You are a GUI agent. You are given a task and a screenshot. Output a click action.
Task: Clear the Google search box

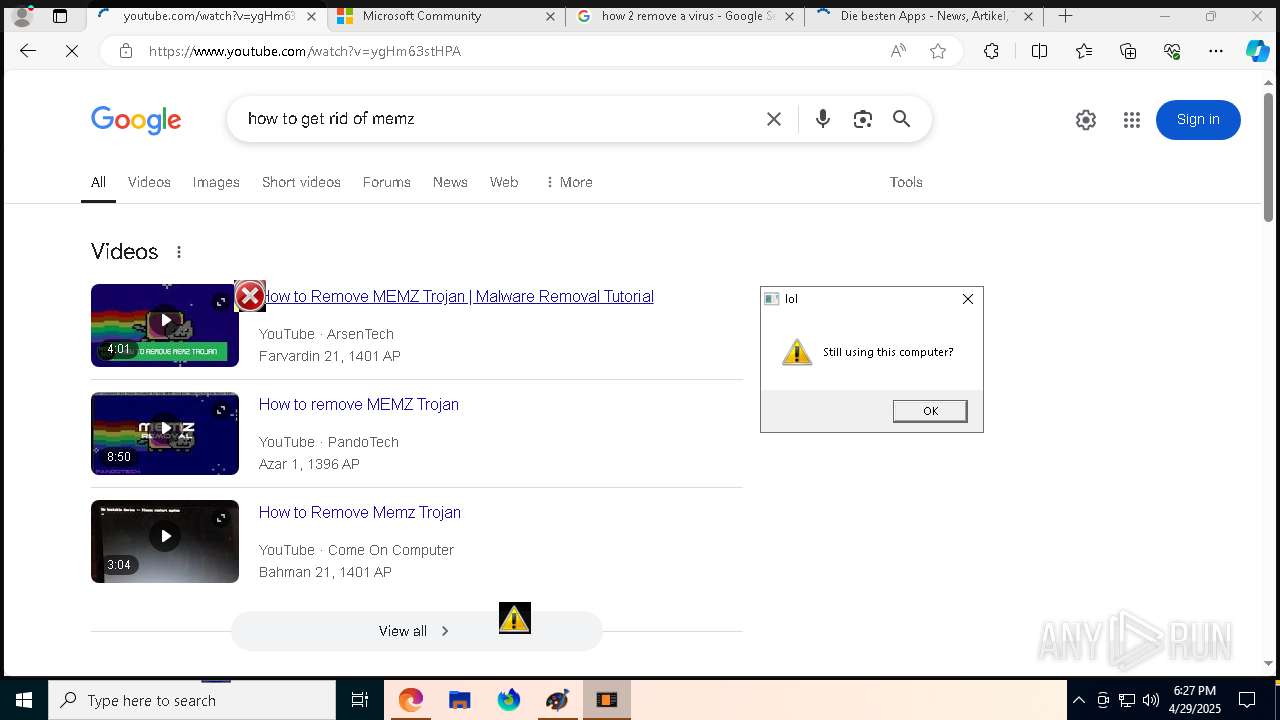click(x=774, y=119)
